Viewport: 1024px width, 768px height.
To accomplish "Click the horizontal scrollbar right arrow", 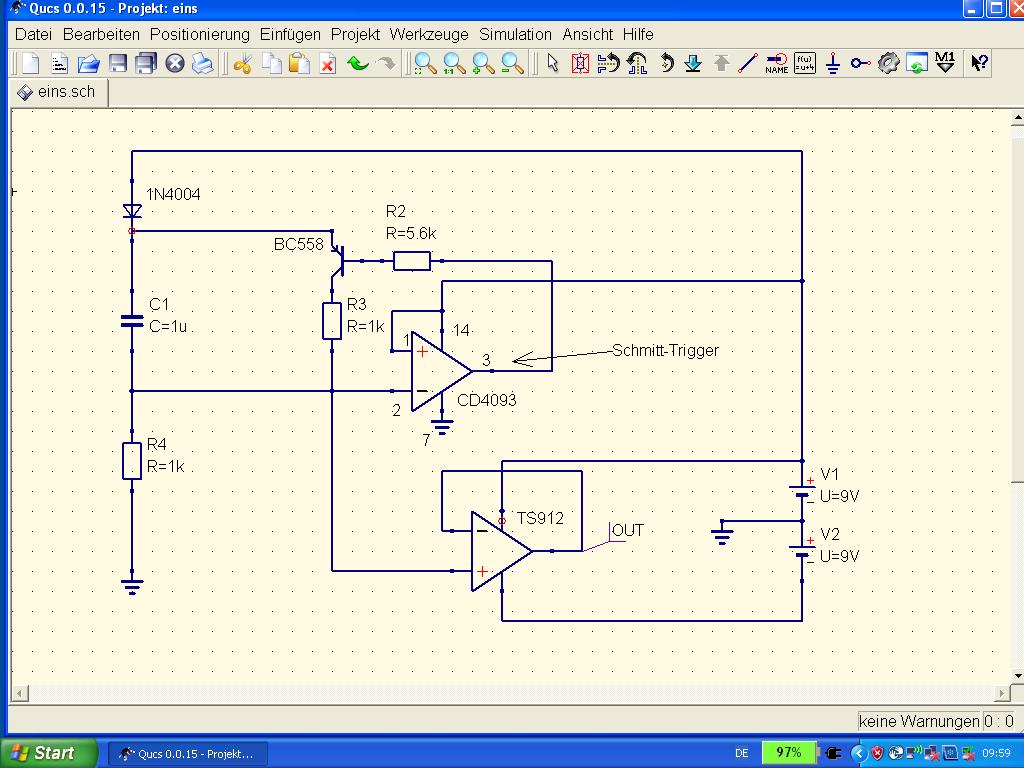I will pyautogui.click(x=1001, y=693).
